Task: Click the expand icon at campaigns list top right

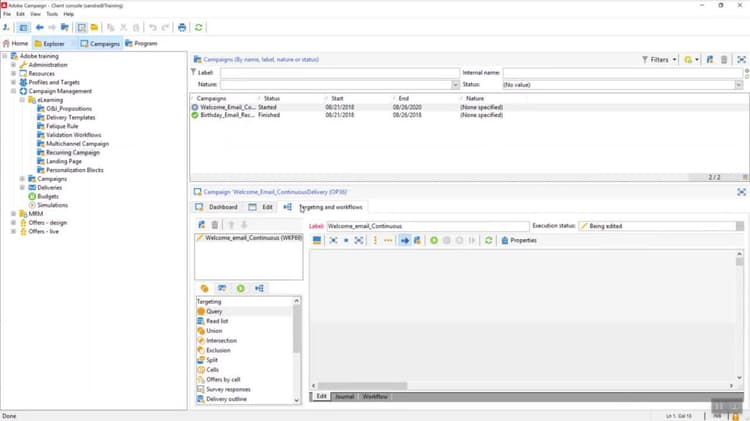Action: [x=741, y=60]
